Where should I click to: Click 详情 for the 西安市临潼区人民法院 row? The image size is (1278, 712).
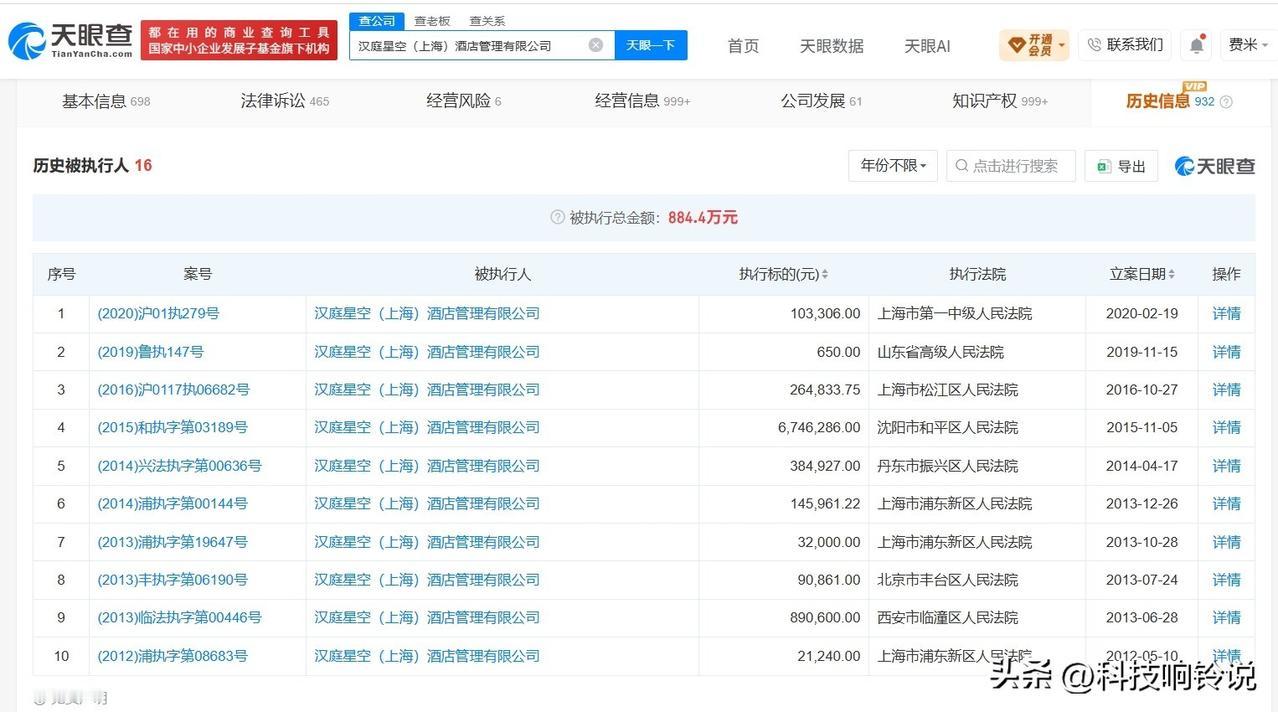point(1226,617)
